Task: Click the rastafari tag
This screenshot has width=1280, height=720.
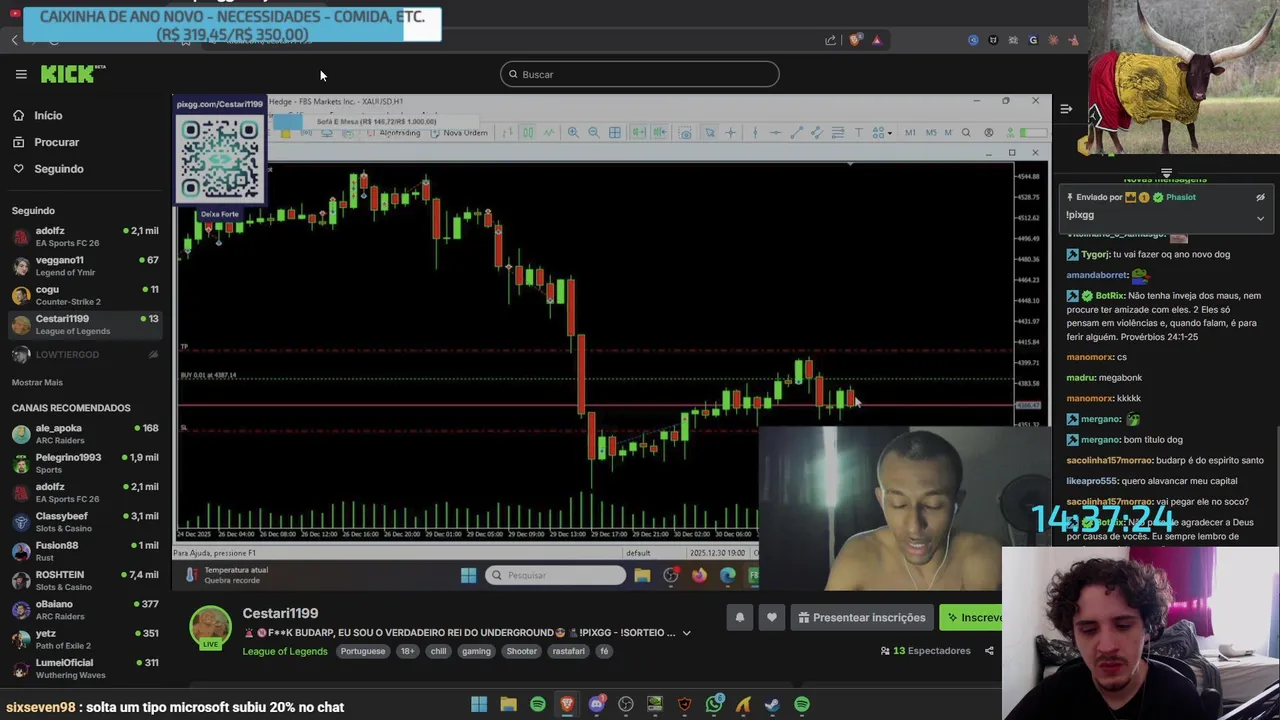Action: (x=568, y=651)
